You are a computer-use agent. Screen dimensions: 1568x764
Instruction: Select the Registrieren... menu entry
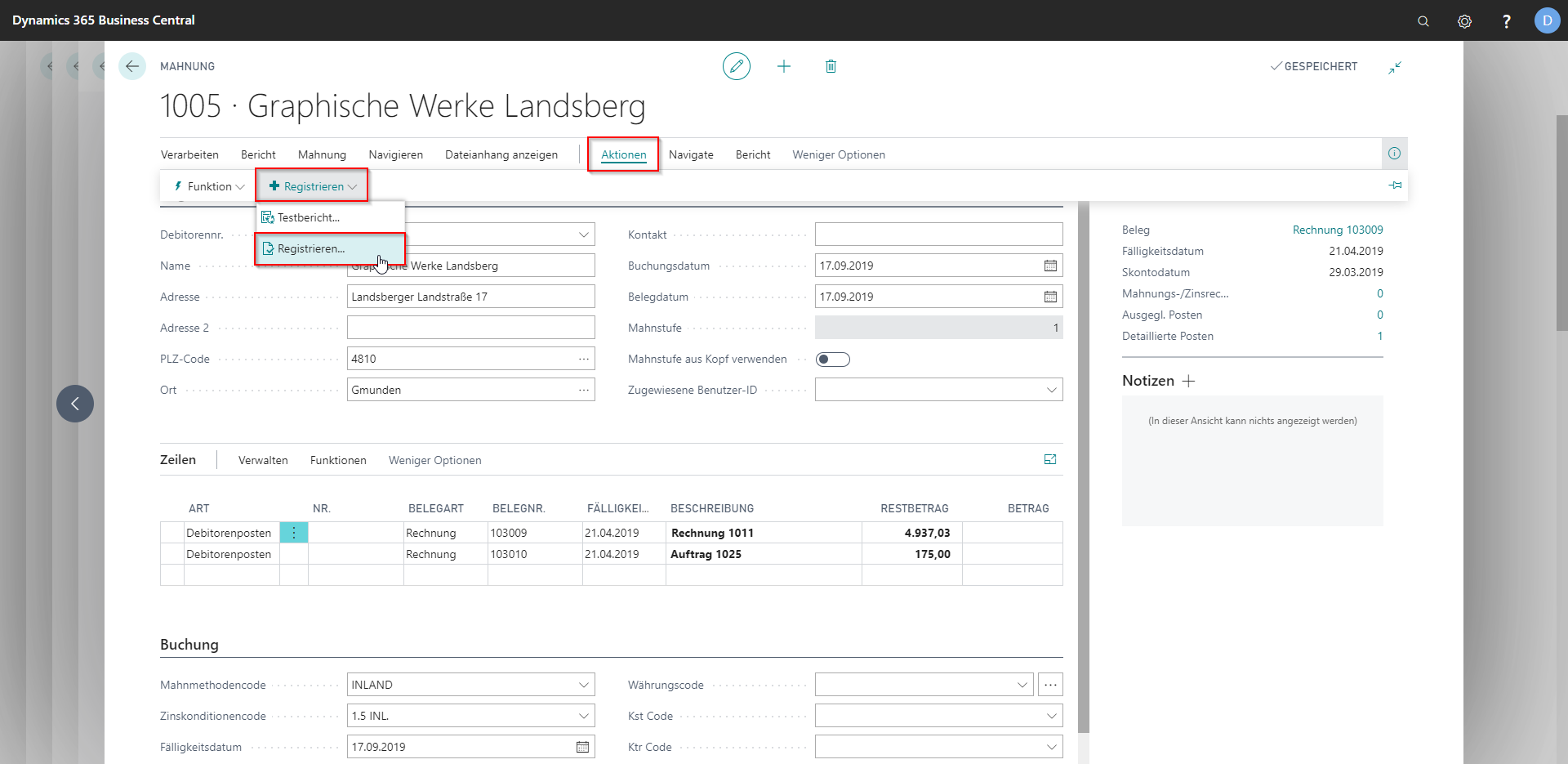coord(331,248)
